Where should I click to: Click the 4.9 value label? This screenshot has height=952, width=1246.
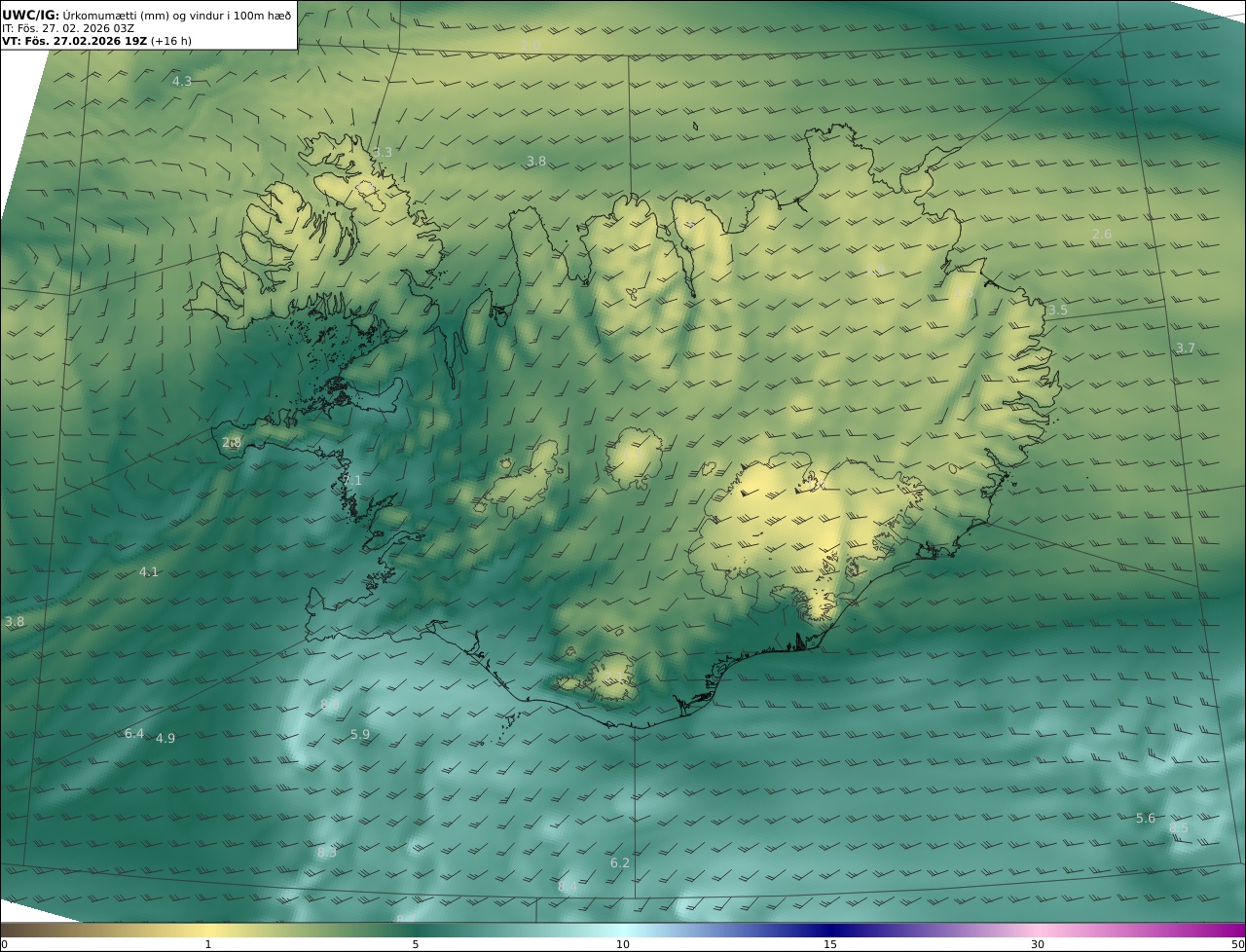165,739
